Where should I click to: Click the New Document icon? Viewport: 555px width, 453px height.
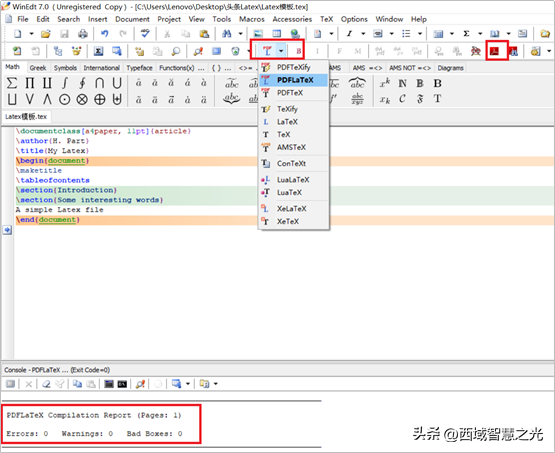pos(17,34)
